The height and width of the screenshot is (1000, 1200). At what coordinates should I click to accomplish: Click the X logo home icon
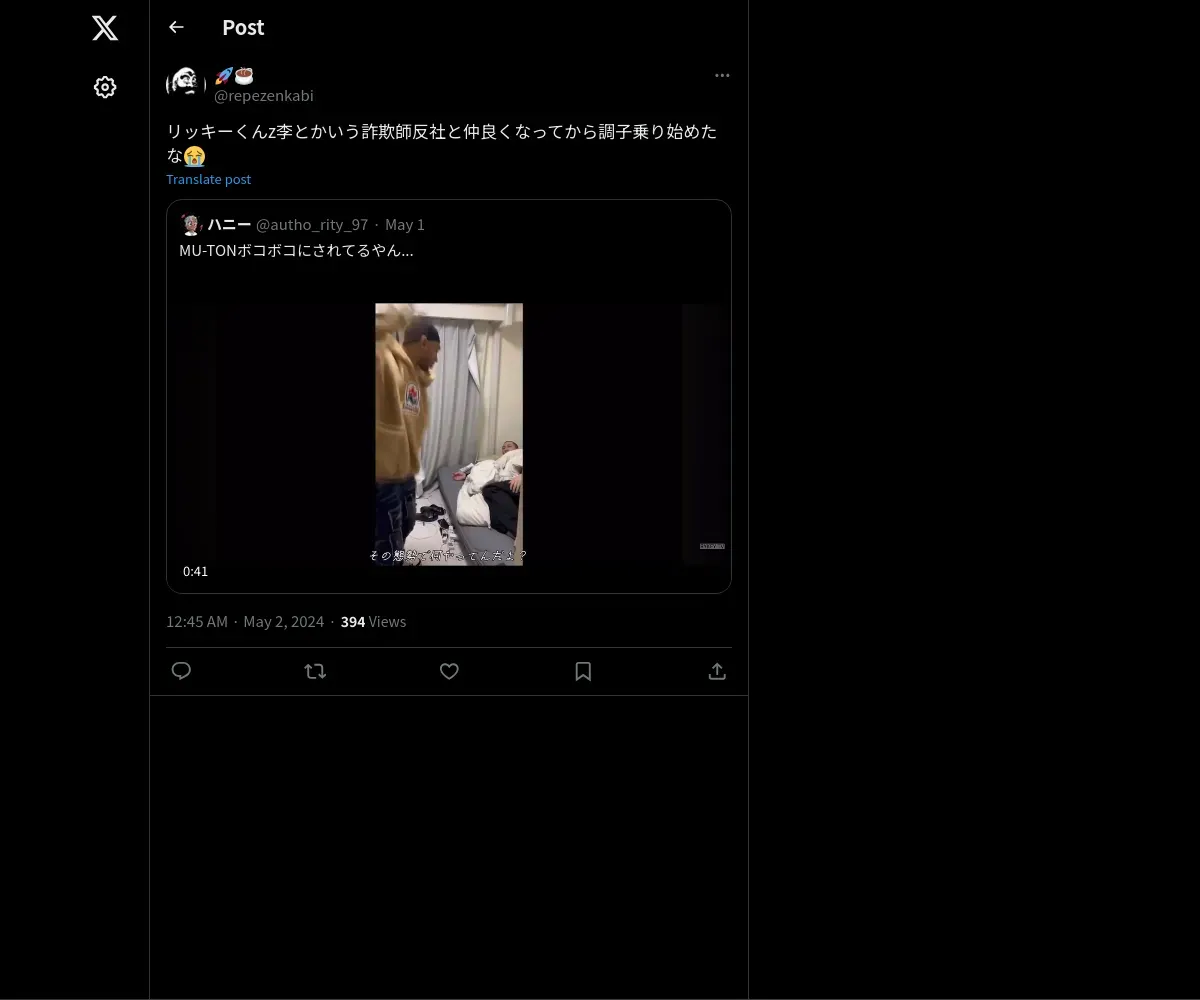pos(105,28)
